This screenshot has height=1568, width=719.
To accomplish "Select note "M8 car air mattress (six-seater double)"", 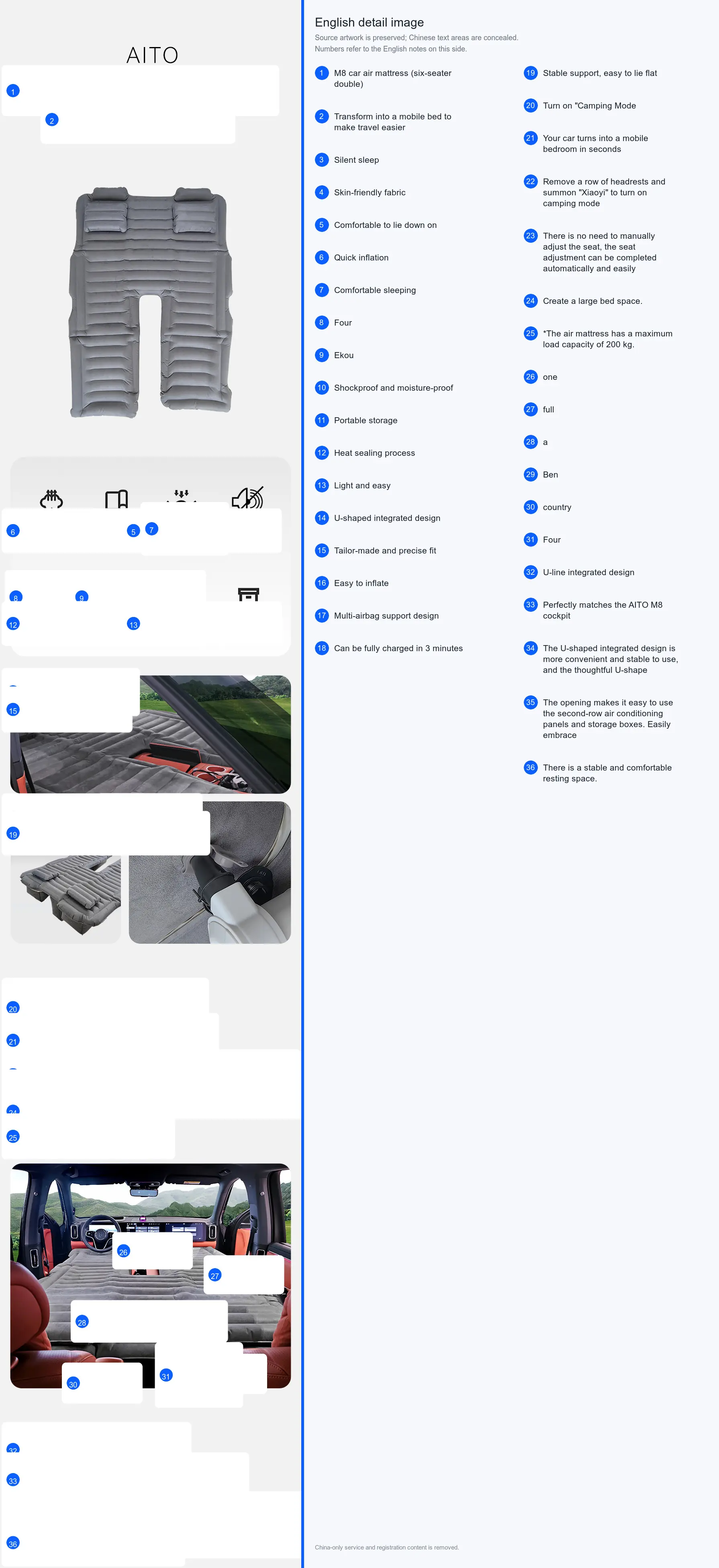I will coord(392,78).
